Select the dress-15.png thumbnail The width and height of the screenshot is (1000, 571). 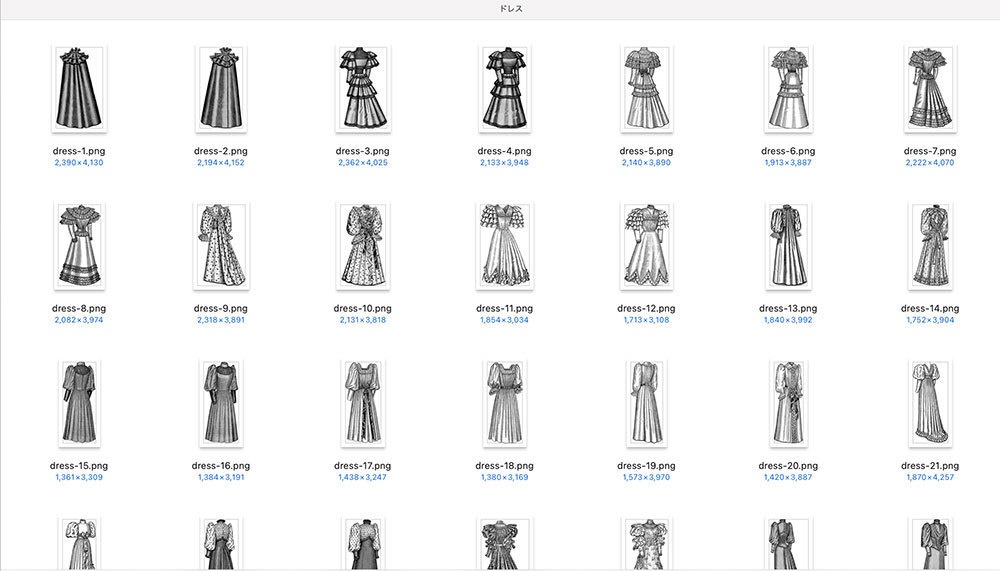point(79,403)
